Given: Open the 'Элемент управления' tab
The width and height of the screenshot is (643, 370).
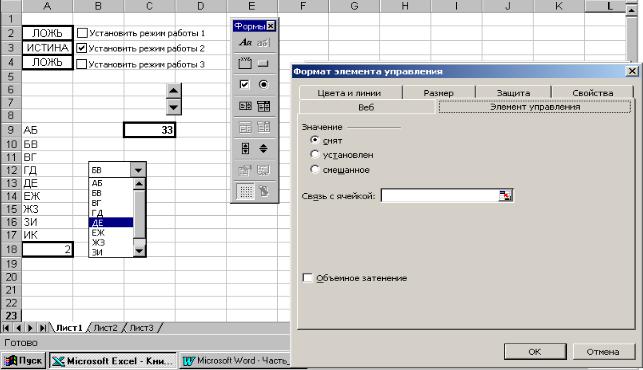Looking at the screenshot, I should point(535,107).
